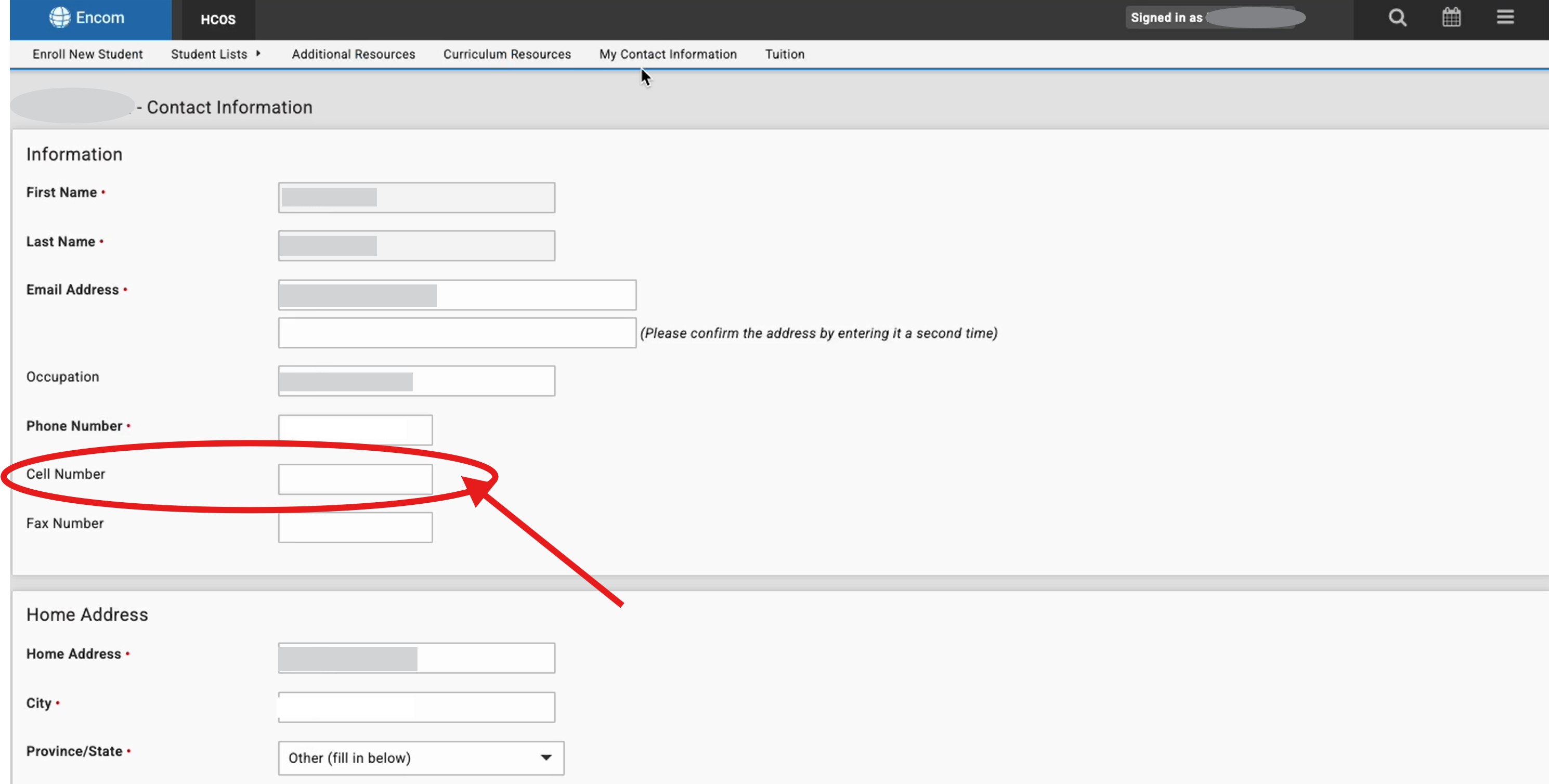Go to My Contact Information

click(x=668, y=54)
